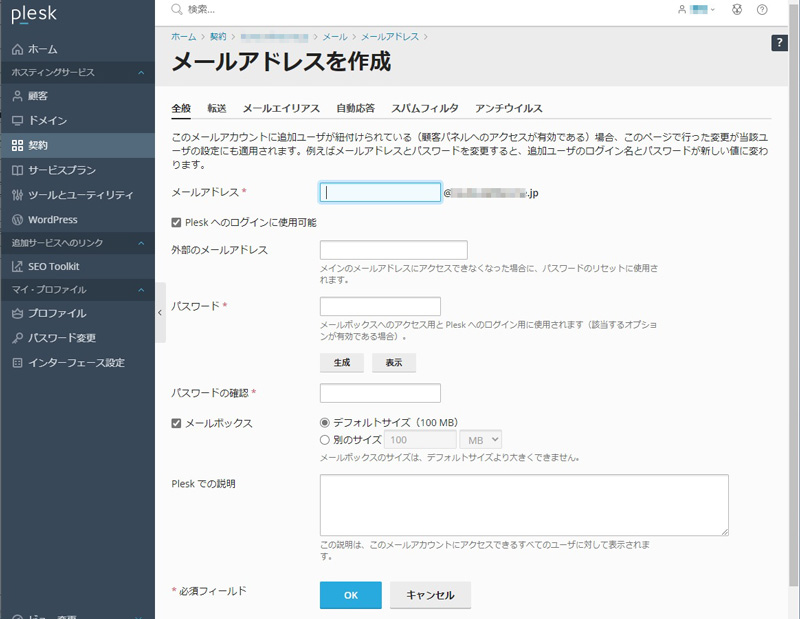Toggle the Plesk login permission checkbox
The height and width of the screenshot is (619, 800).
pyautogui.click(x=177, y=222)
